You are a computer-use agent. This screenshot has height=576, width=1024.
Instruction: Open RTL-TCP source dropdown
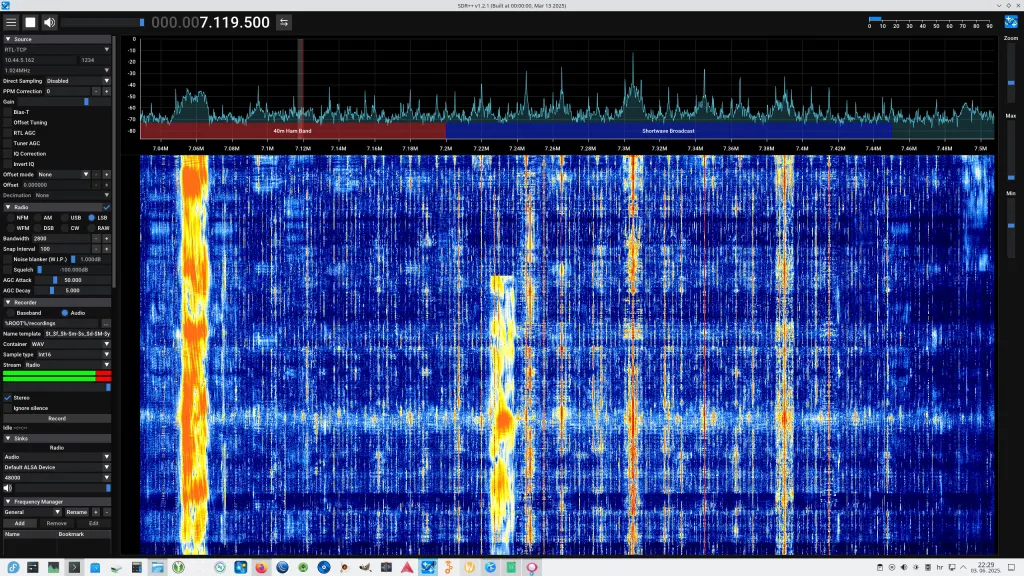(x=57, y=50)
